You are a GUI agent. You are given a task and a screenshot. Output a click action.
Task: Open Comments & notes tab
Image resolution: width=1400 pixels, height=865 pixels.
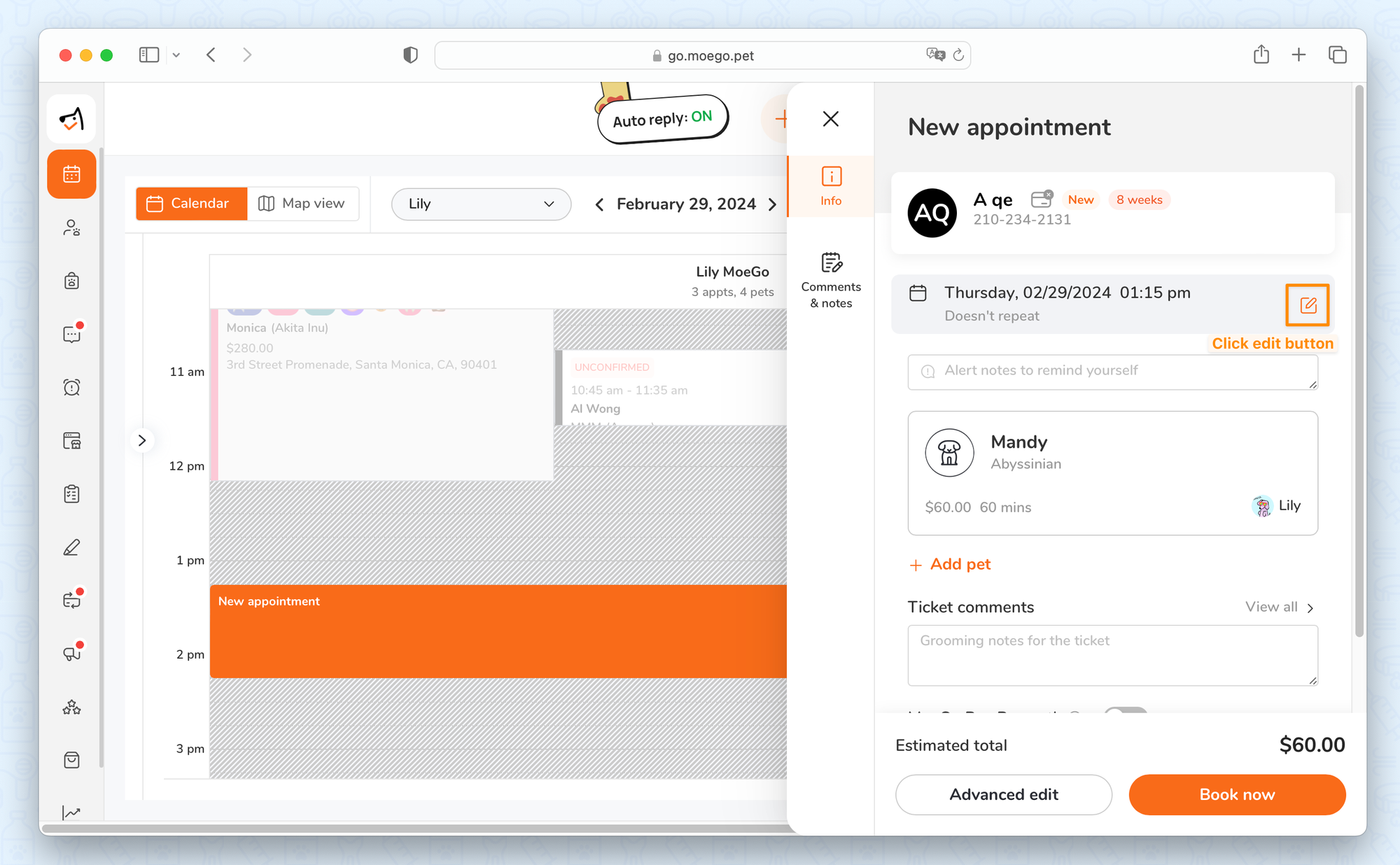click(x=831, y=280)
